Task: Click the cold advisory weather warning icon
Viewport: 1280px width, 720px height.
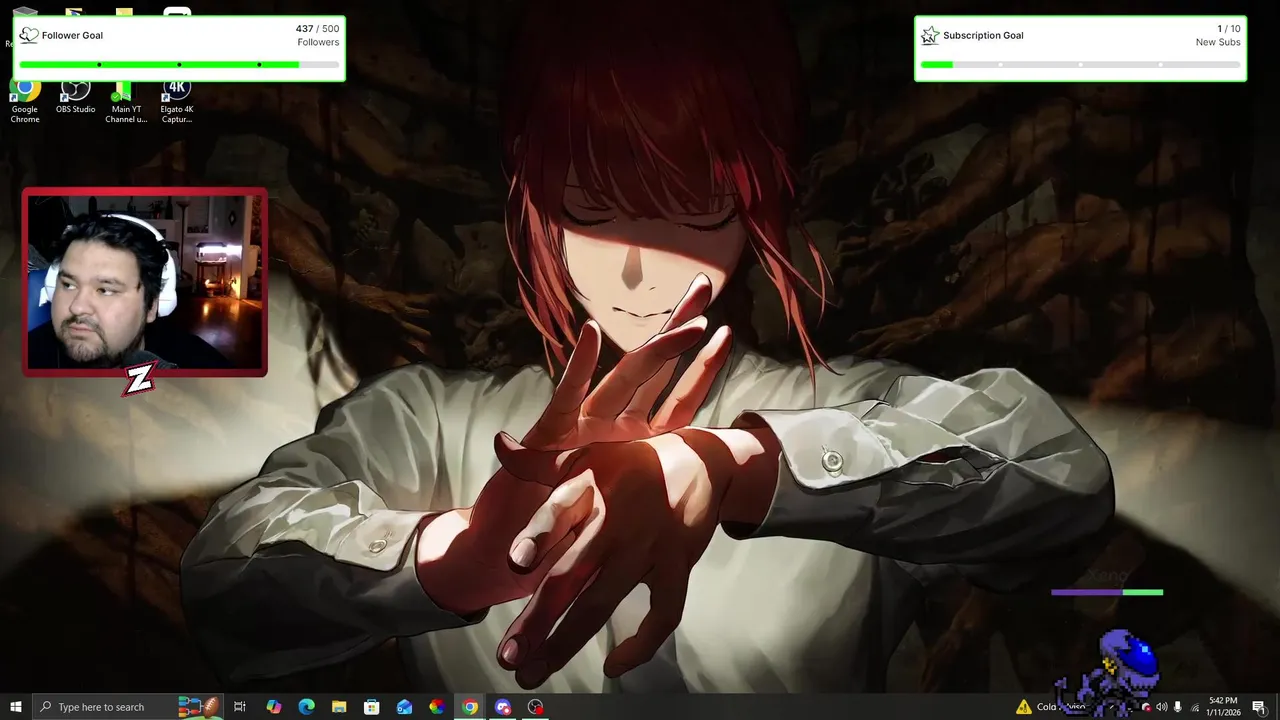Action: [1024, 707]
